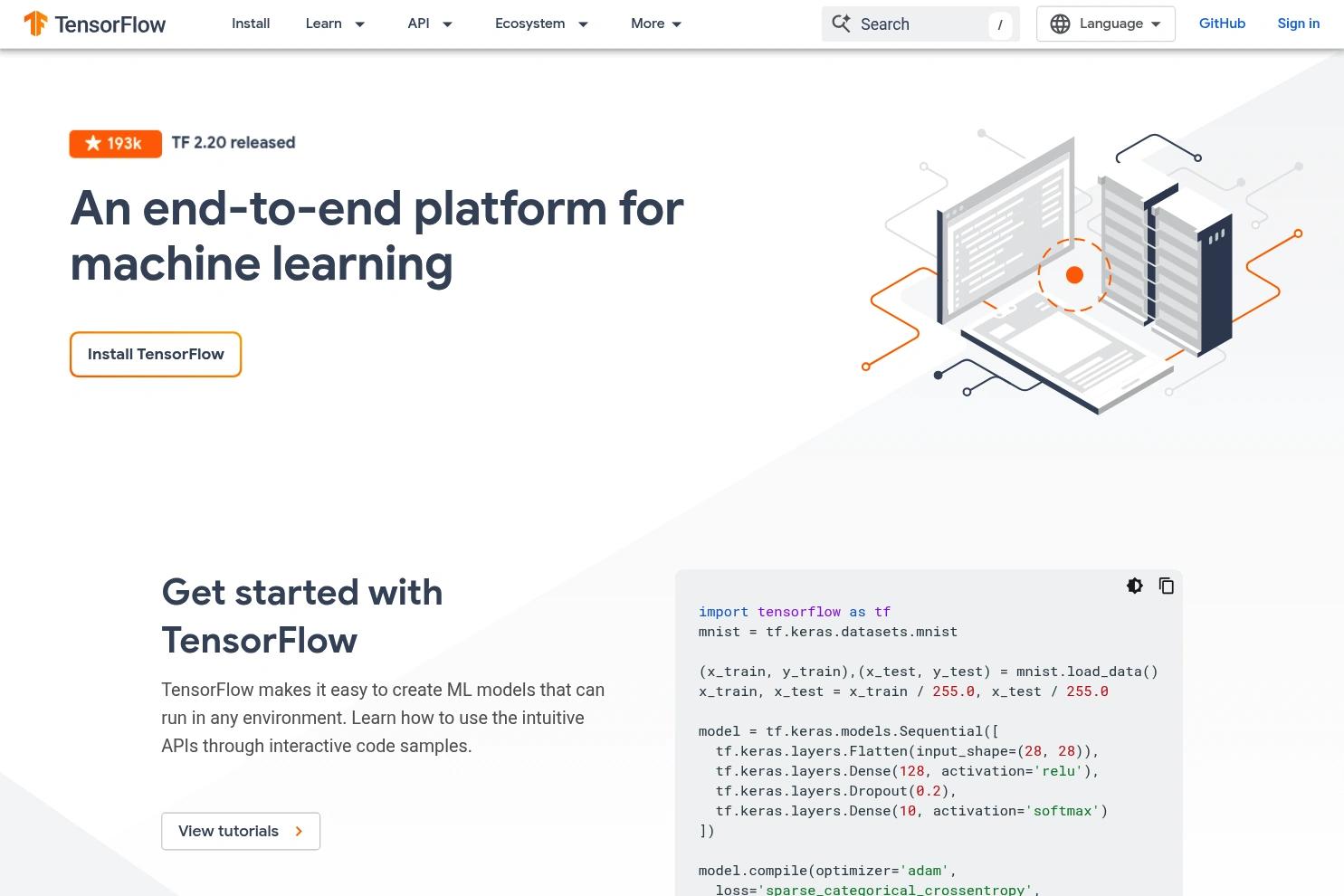Click the tf.keras.models.Sequential code line
Screen dimensions: 1344x896
pyautogui.click(x=849, y=731)
